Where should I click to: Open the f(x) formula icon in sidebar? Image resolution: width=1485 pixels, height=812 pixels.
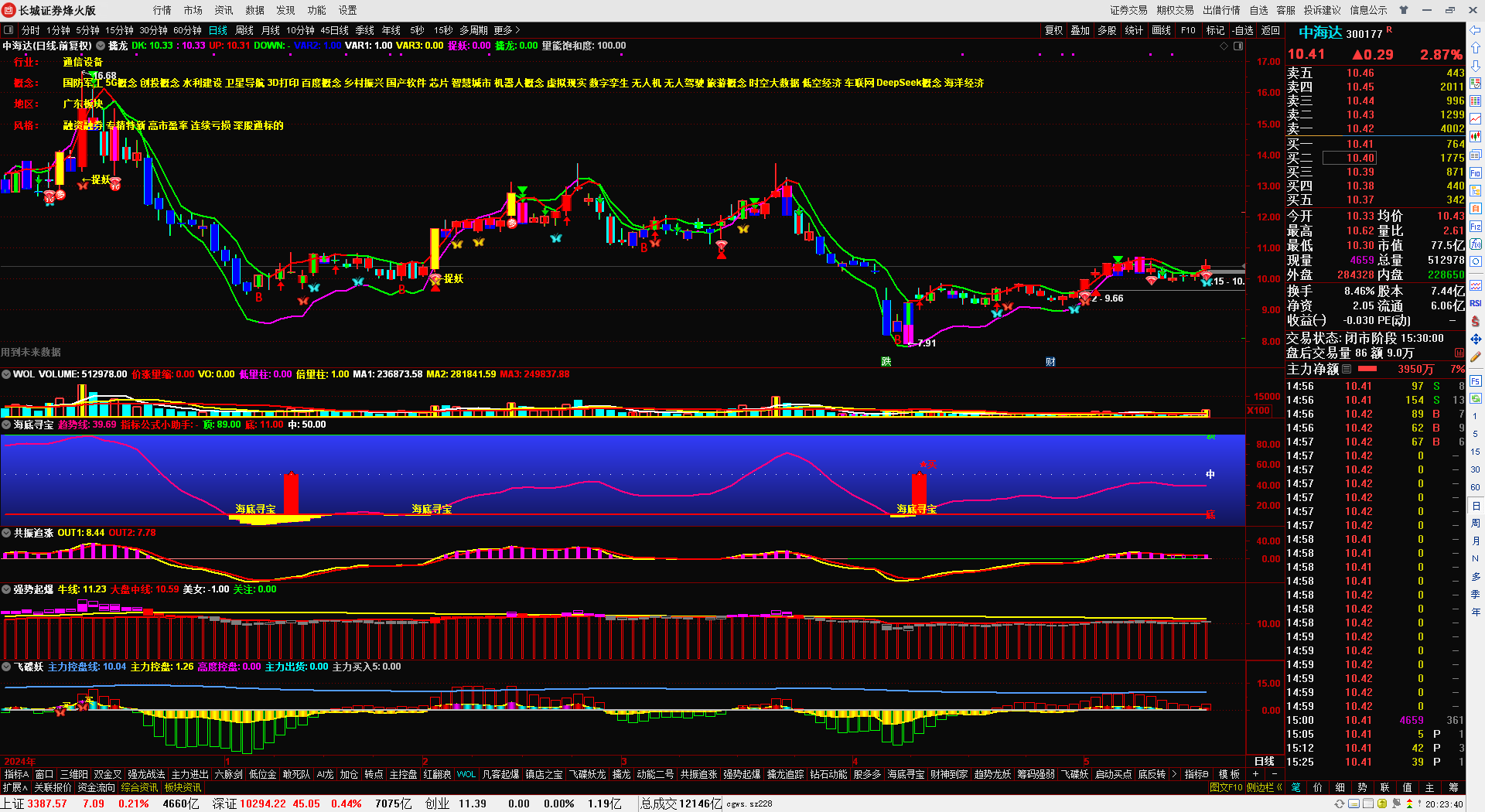click(1476, 244)
